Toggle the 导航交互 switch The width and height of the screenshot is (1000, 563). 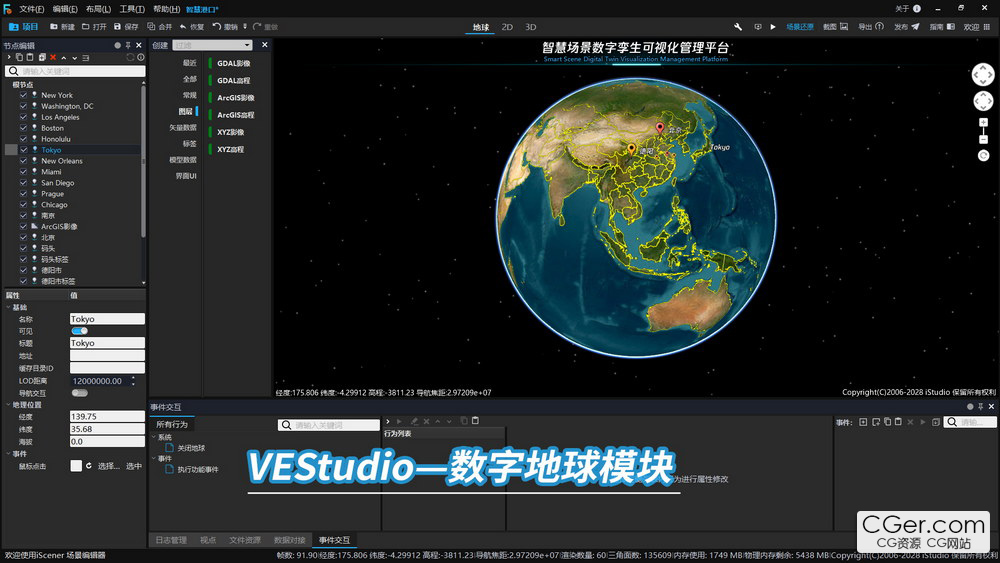coord(80,393)
